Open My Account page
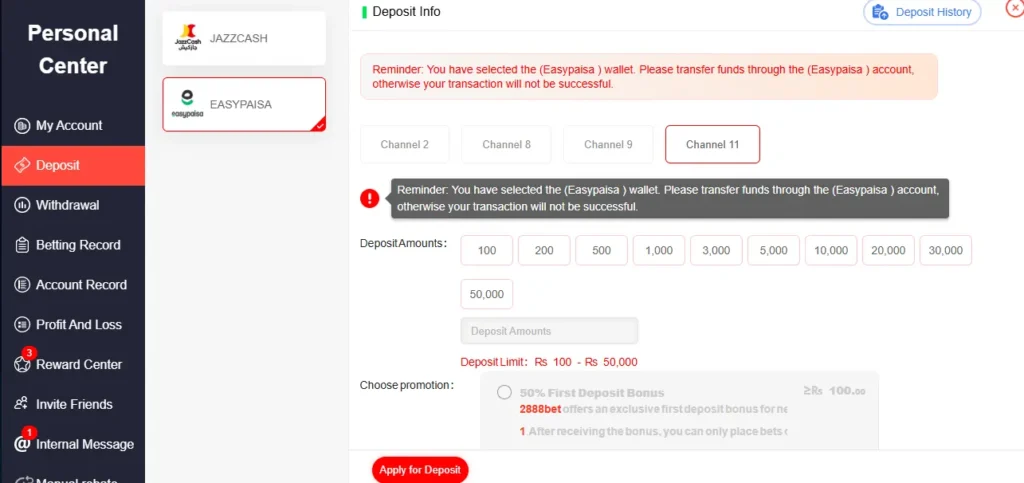This screenshot has height=483, width=1024. [72, 125]
